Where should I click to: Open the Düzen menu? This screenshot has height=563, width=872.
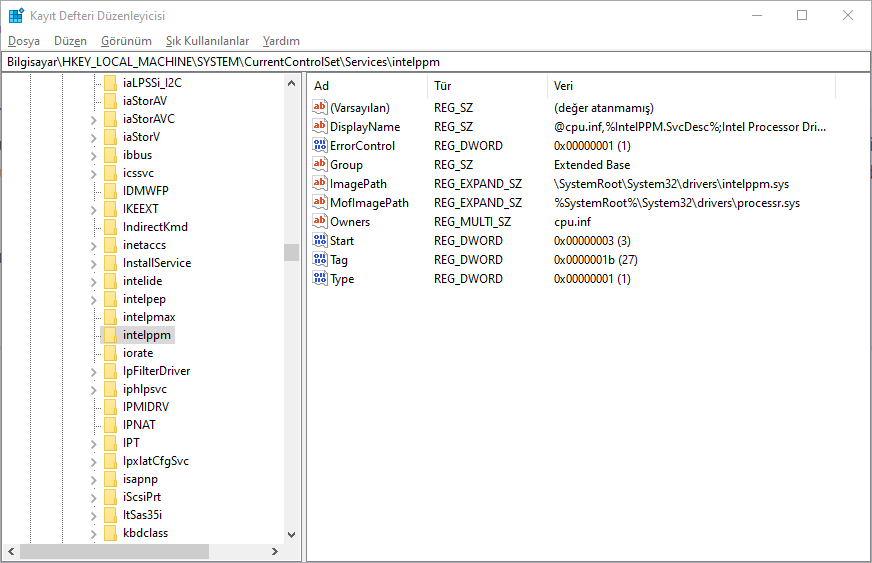coord(70,41)
